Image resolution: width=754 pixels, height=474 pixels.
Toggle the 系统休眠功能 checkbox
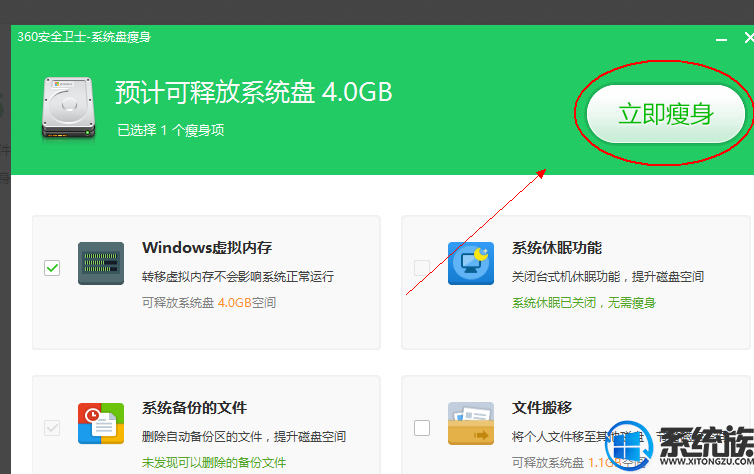click(422, 268)
